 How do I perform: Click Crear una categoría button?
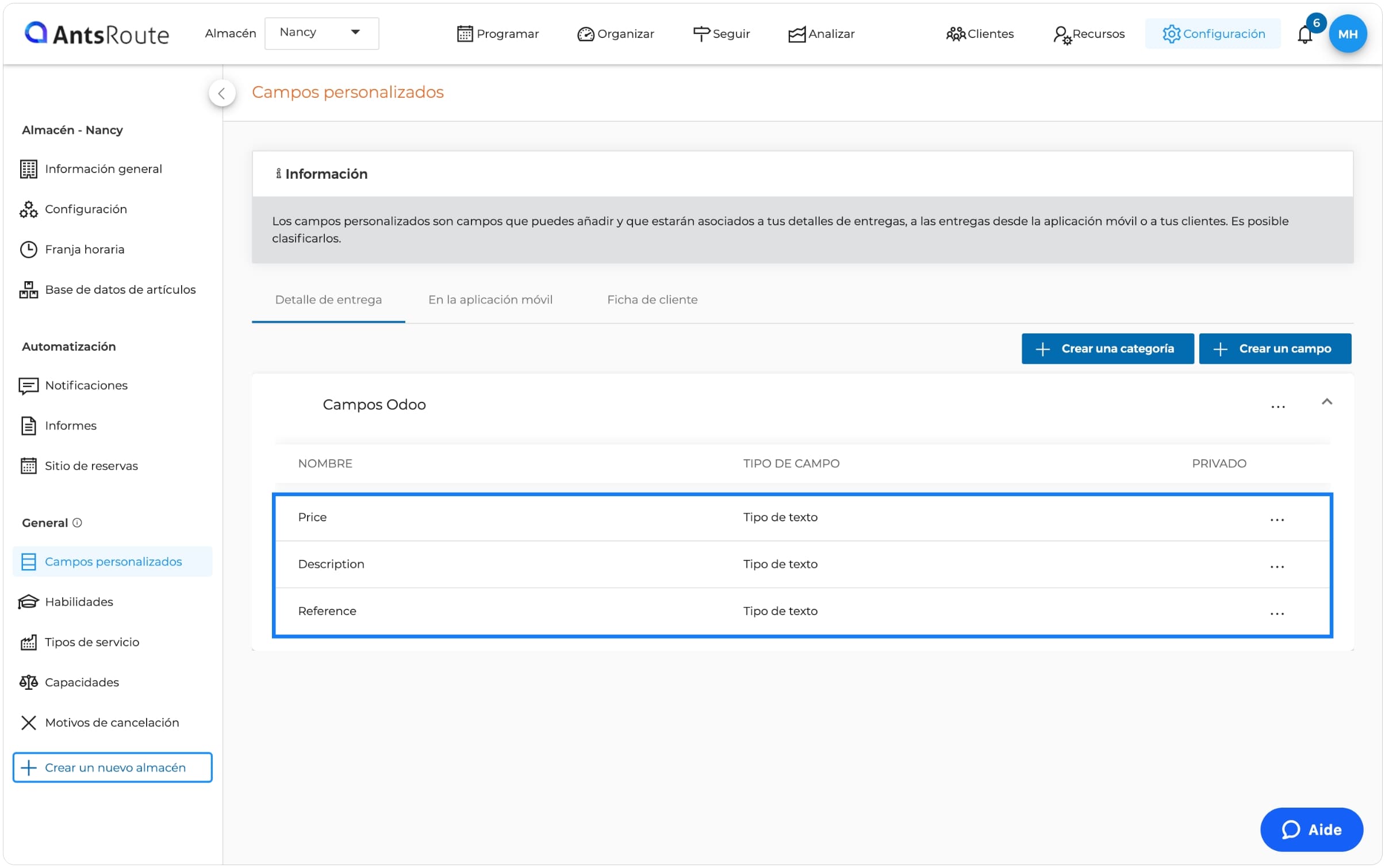coord(1107,349)
